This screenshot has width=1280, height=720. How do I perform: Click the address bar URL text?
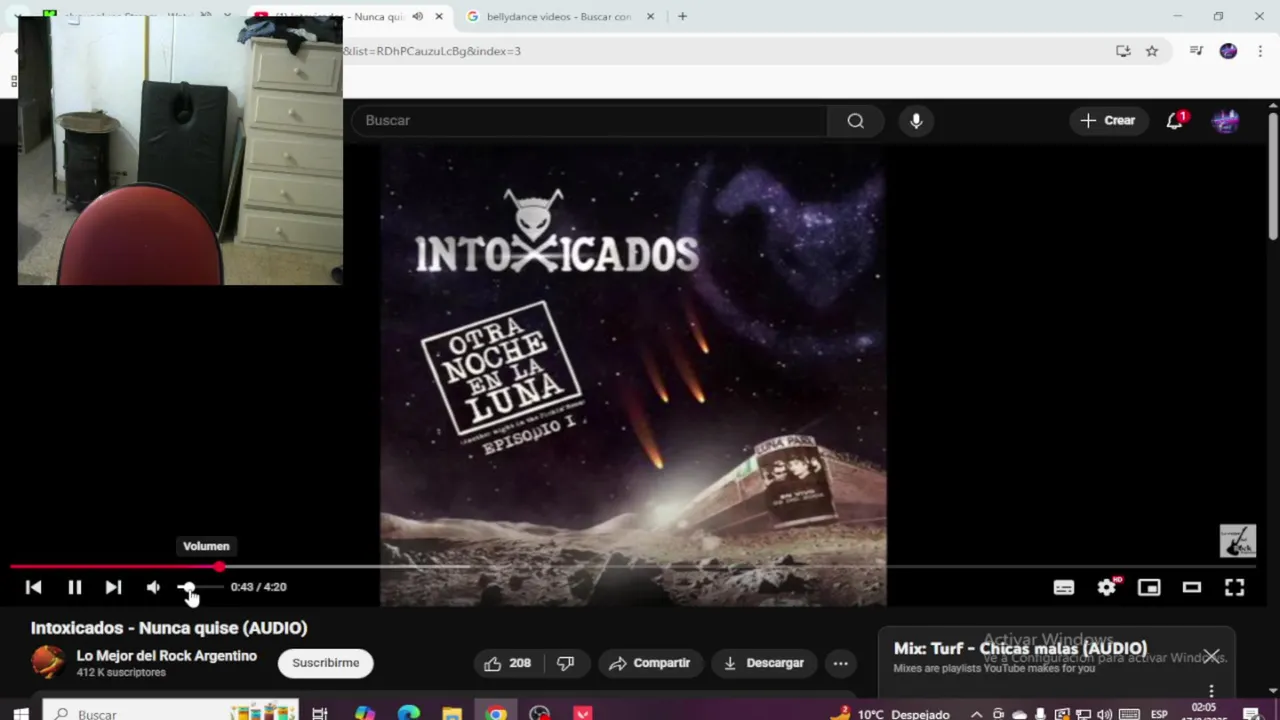[x=432, y=51]
